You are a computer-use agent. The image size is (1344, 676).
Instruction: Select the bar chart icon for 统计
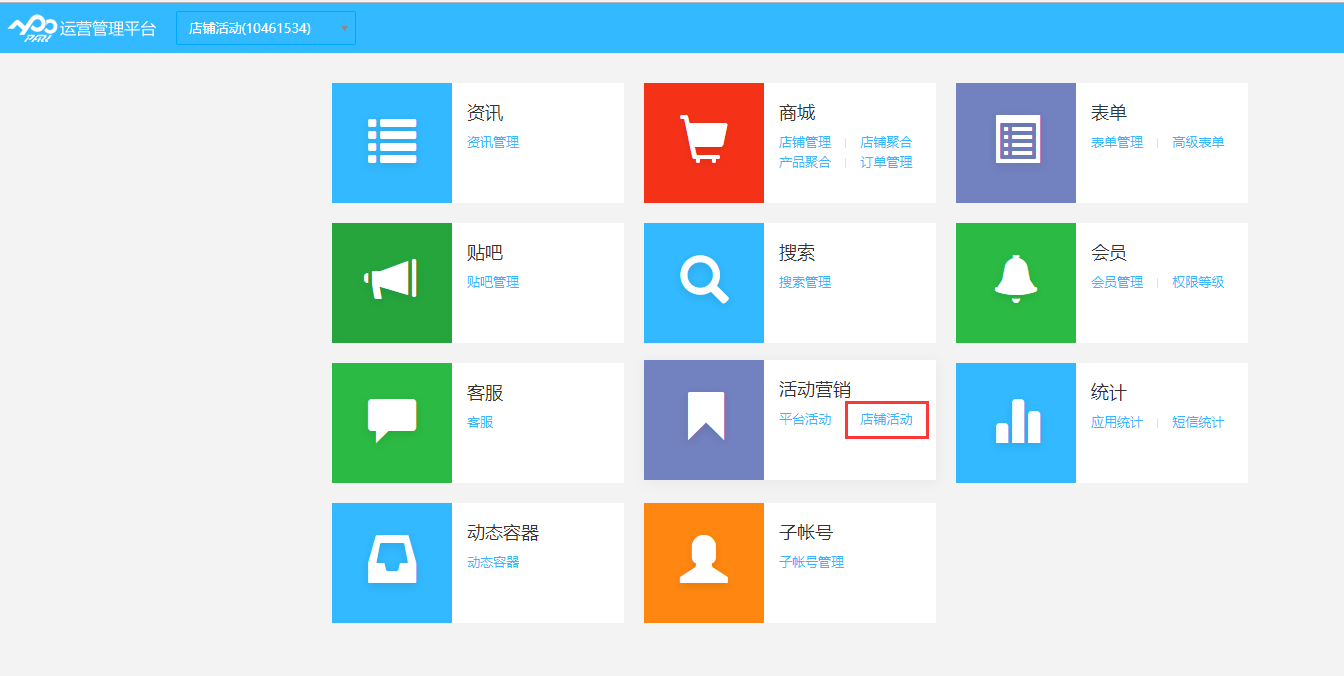point(1015,422)
